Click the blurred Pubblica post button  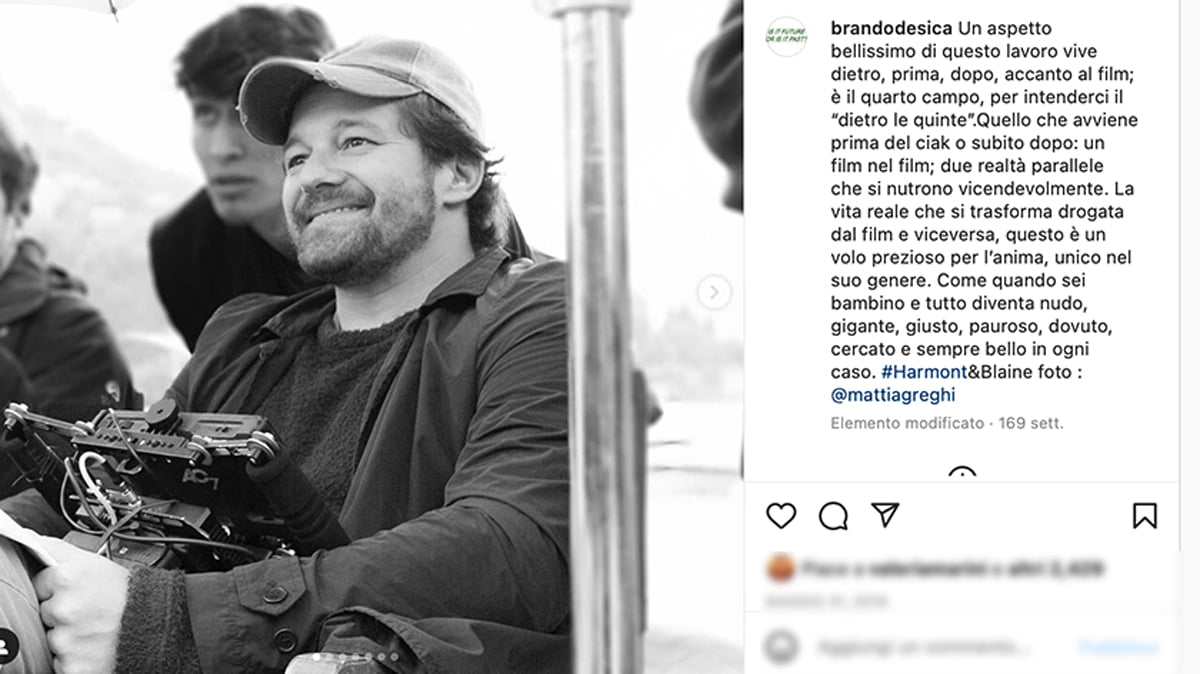tap(1118, 647)
